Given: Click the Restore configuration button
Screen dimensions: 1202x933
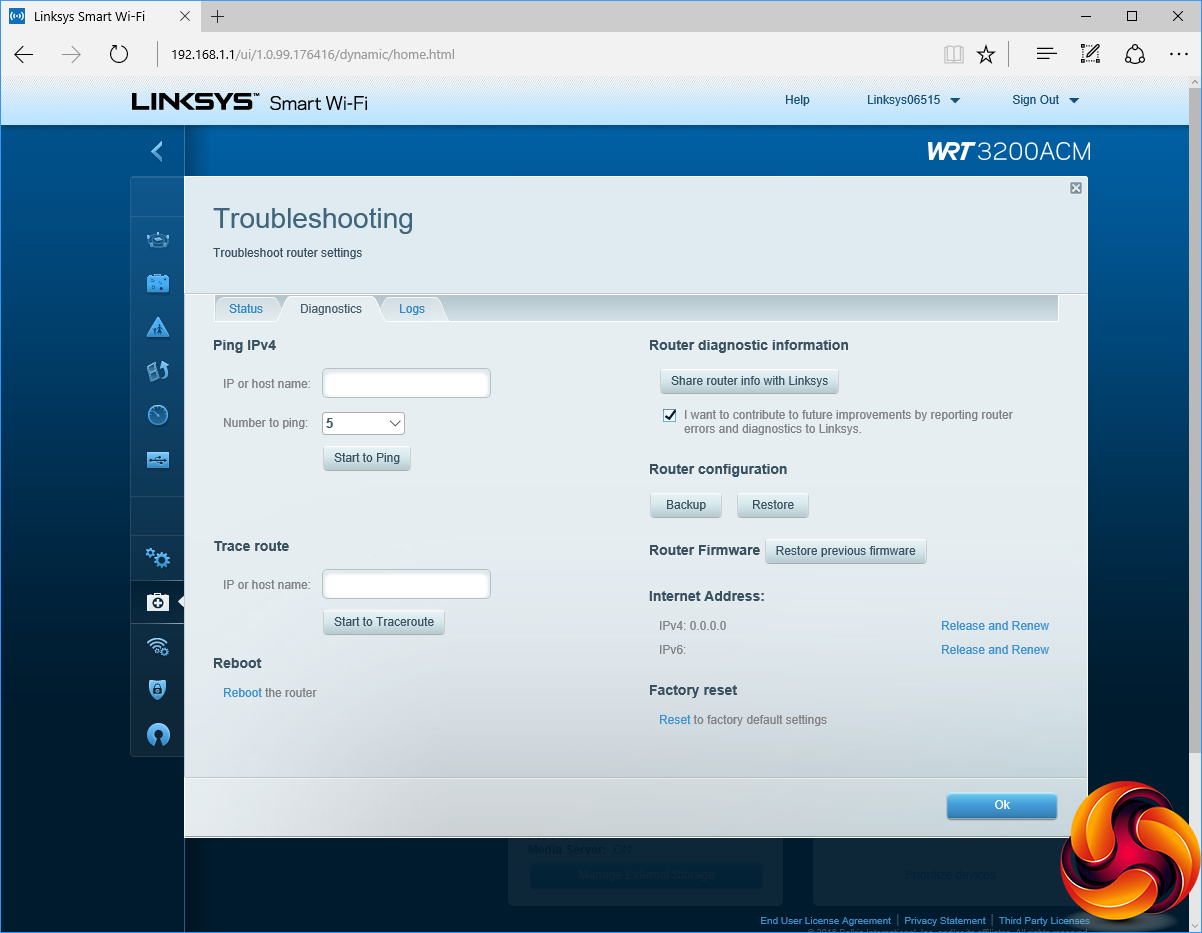Looking at the screenshot, I should tap(773, 505).
